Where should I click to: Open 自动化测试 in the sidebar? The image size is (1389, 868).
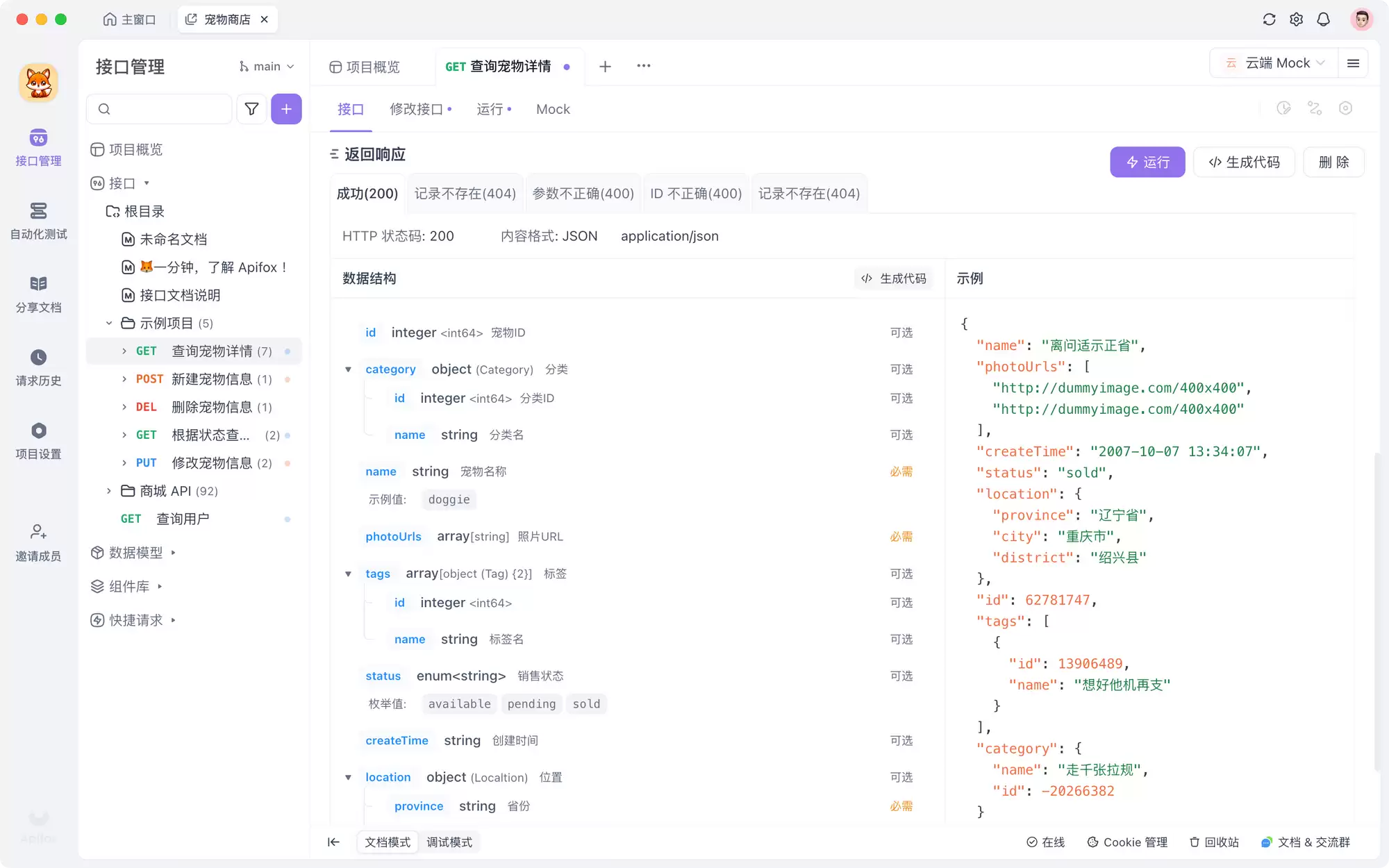click(x=38, y=221)
